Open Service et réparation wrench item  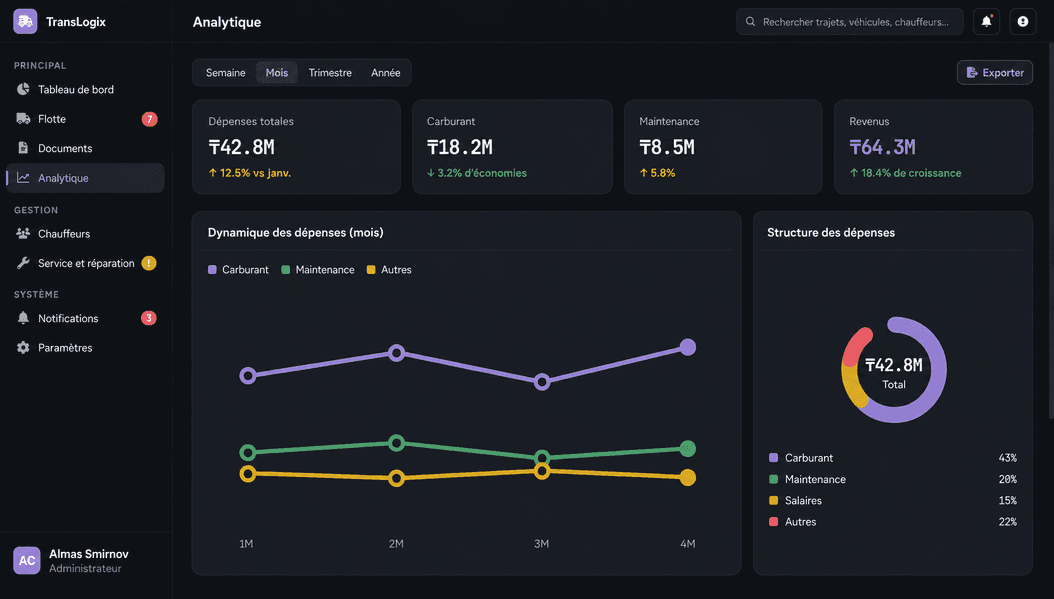(85, 264)
